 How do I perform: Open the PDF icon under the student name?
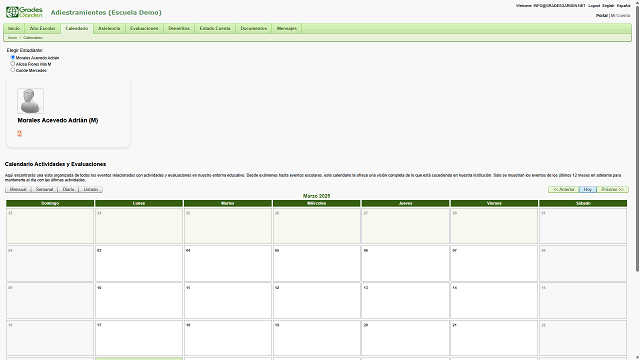coord(19,133)
